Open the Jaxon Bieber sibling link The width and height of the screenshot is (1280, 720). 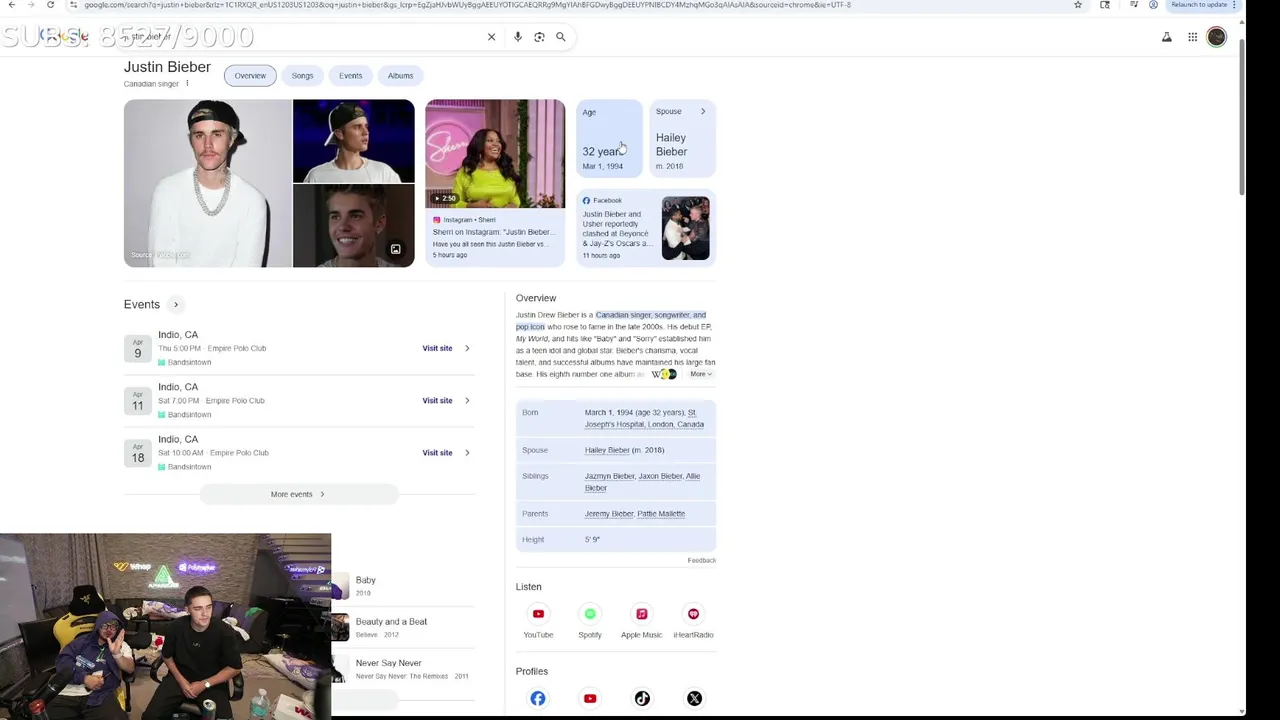(x=660, y=476)
